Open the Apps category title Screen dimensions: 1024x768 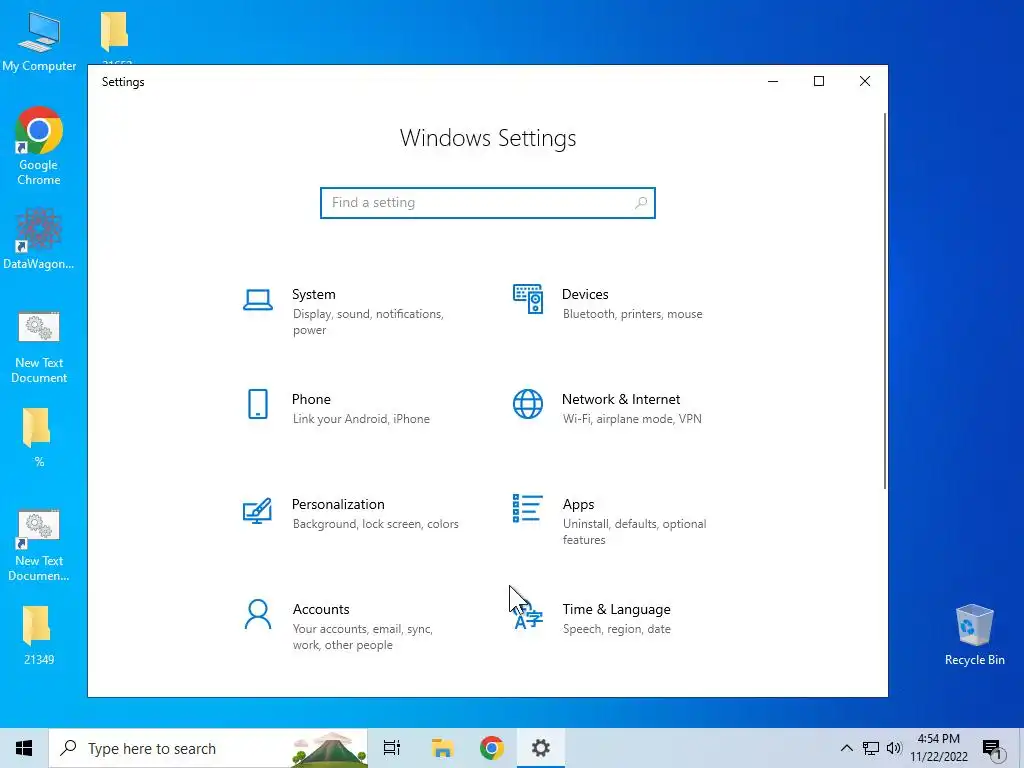click(579, 504)
